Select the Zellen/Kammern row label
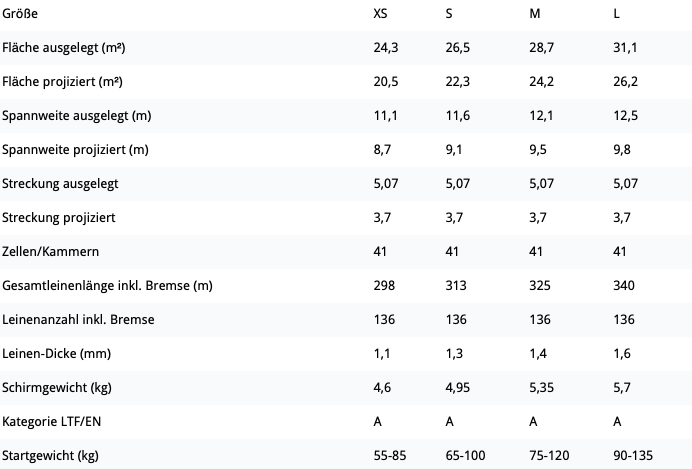The width and height of the screenshot is (692, 469). [50, 251]
